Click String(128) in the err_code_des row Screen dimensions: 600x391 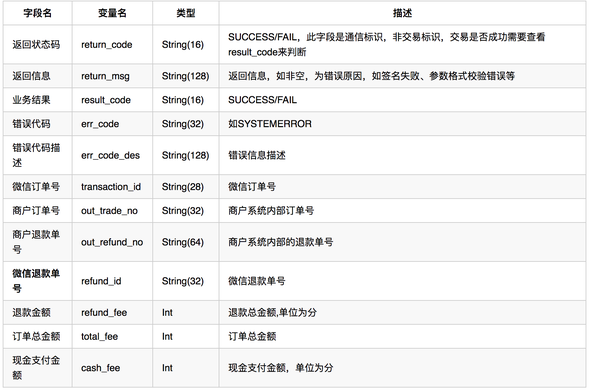(185, 155)
